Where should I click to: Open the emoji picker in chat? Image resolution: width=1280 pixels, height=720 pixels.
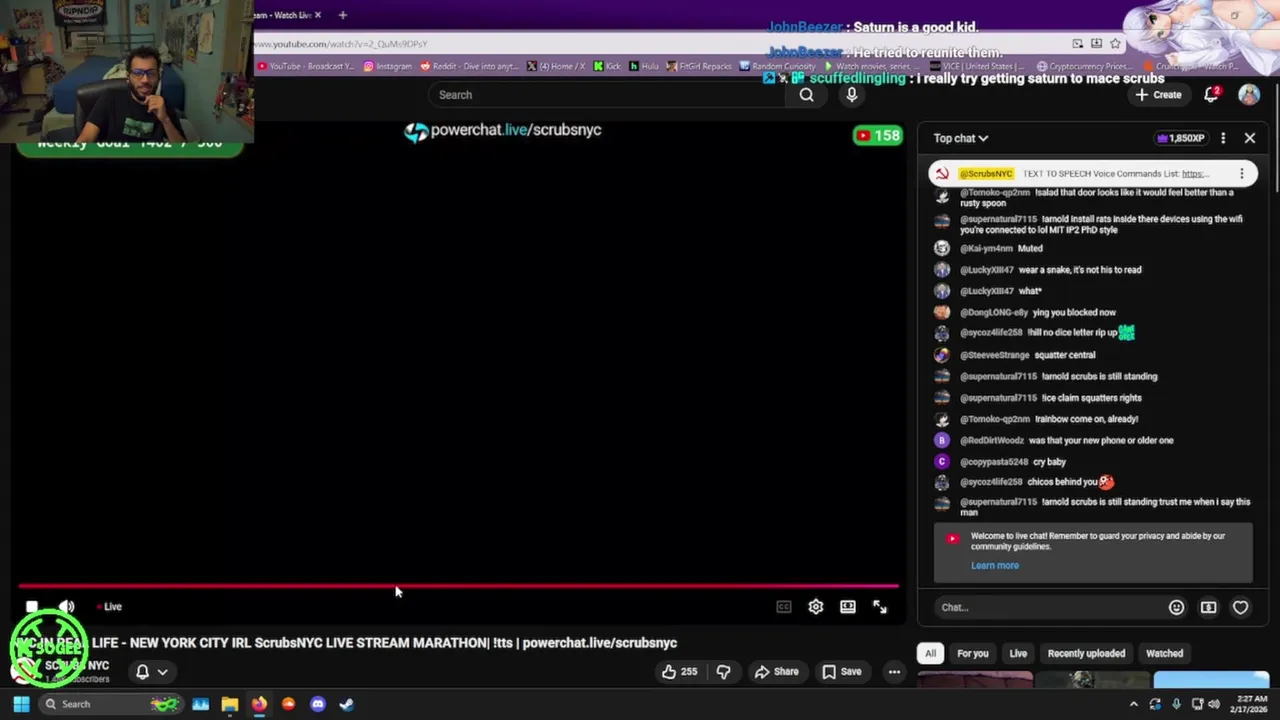[1176, 607]
